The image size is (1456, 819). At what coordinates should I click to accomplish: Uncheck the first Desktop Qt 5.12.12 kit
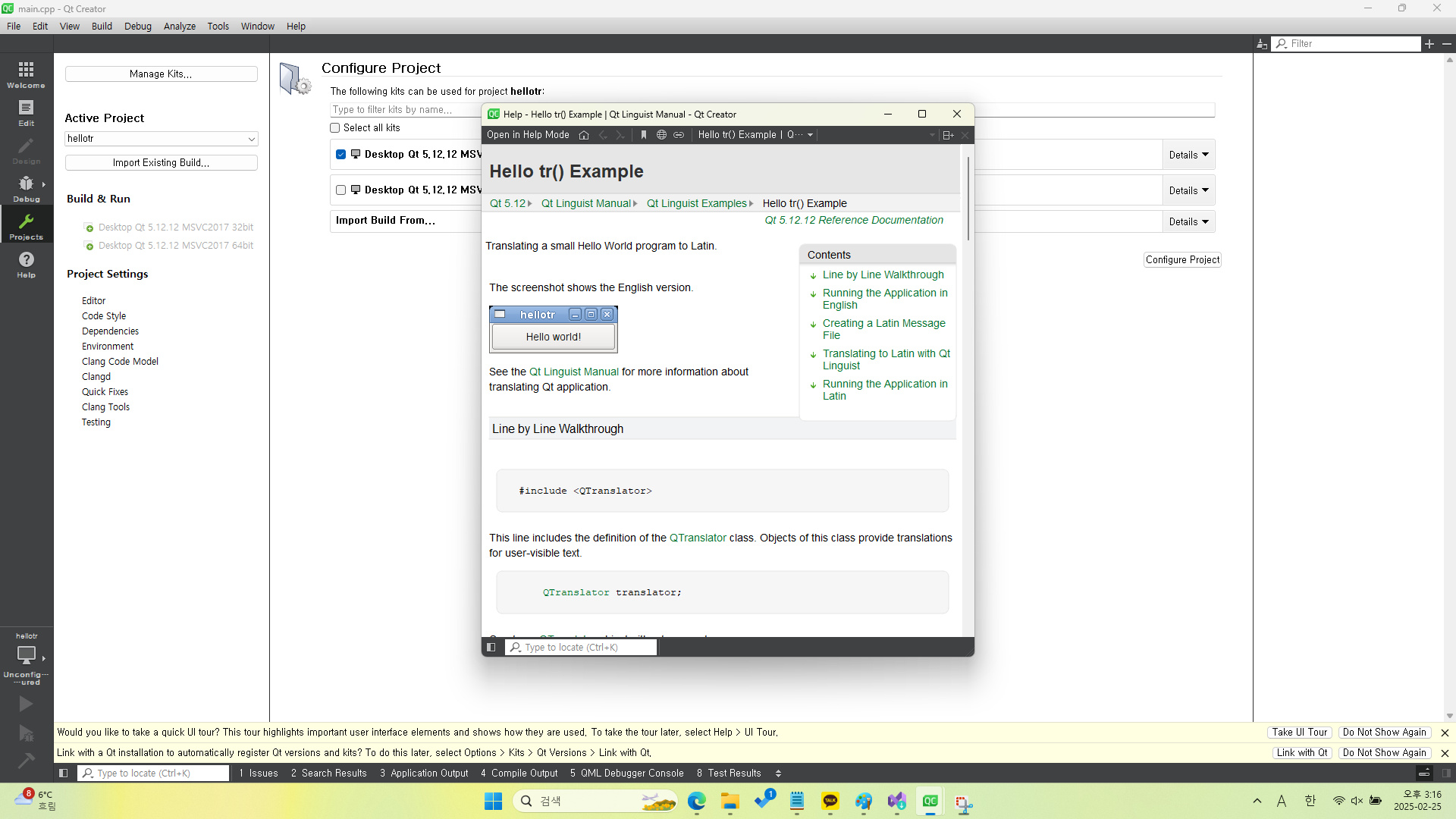pos(341,155)
